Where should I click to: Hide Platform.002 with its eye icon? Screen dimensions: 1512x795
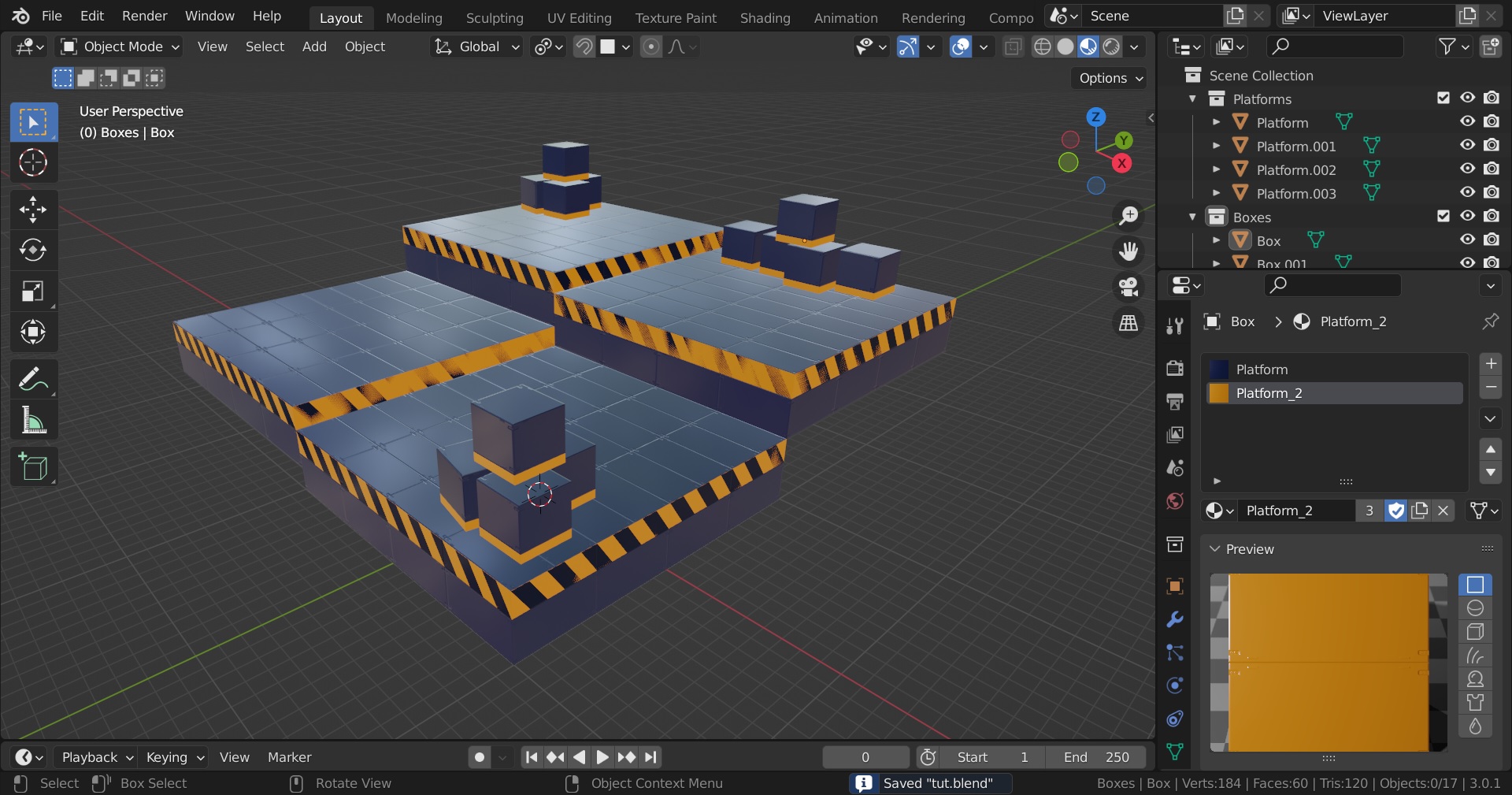[x=1467, y=169]
